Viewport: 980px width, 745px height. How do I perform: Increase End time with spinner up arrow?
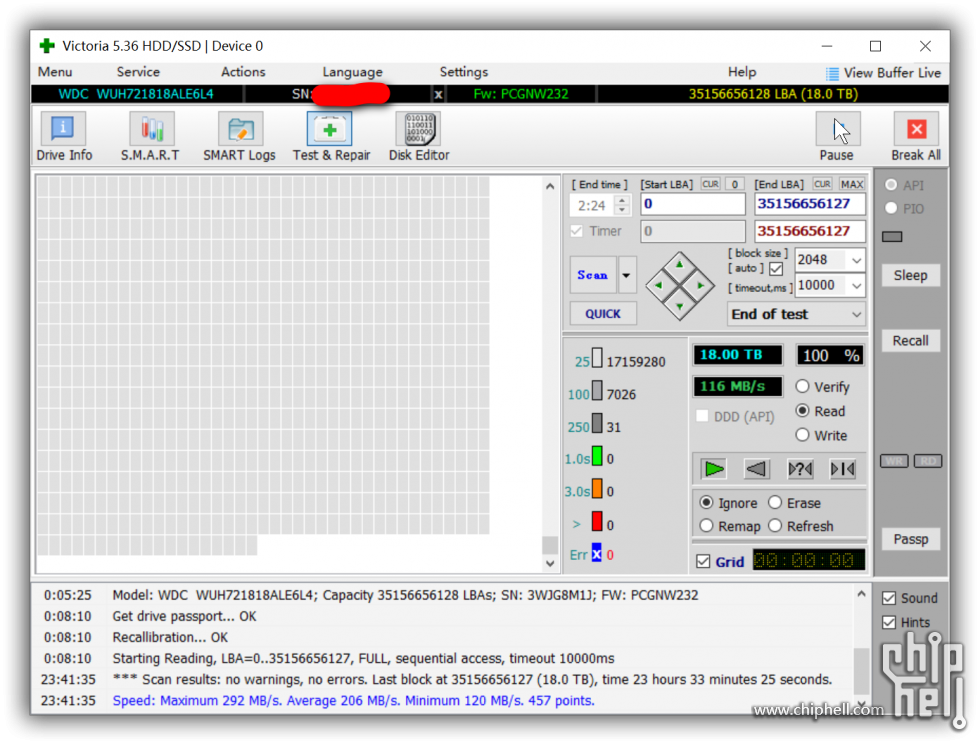click(x=622, y=201)
